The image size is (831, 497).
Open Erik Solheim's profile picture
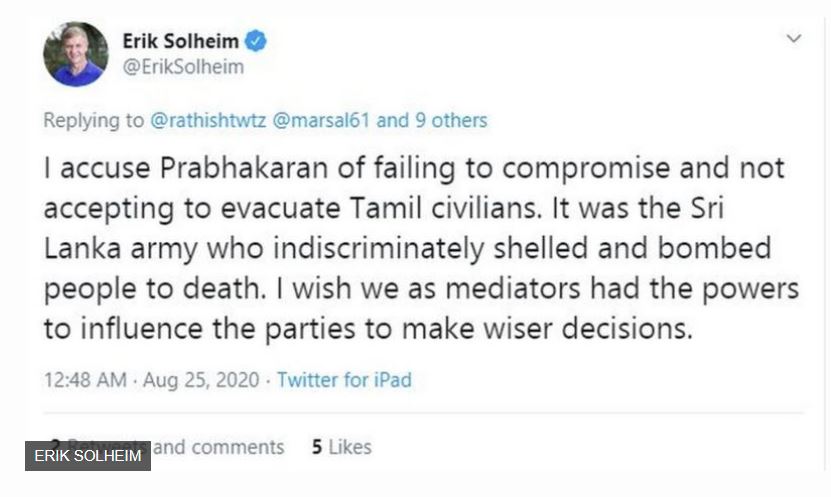click(x=76, y=54)
